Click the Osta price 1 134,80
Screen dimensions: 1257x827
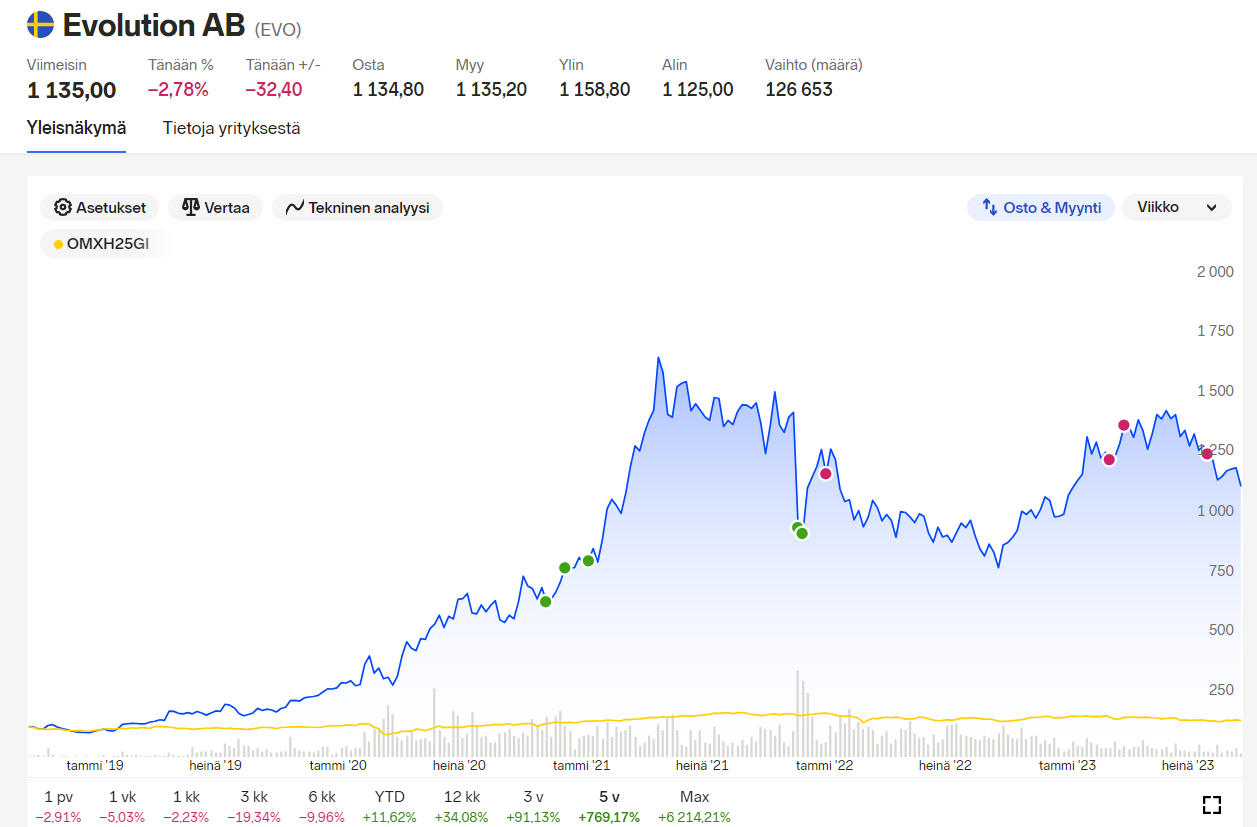(388, 90)
